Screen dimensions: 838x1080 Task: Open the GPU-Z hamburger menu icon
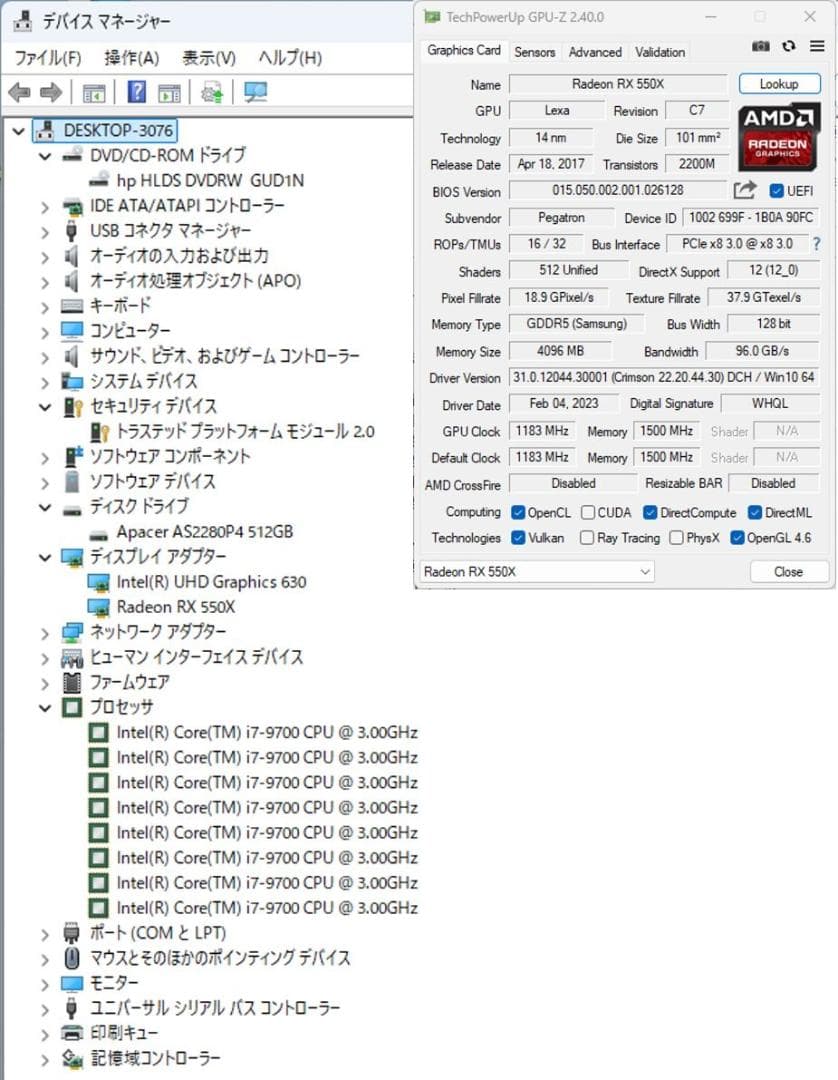[x=817, y=46]
